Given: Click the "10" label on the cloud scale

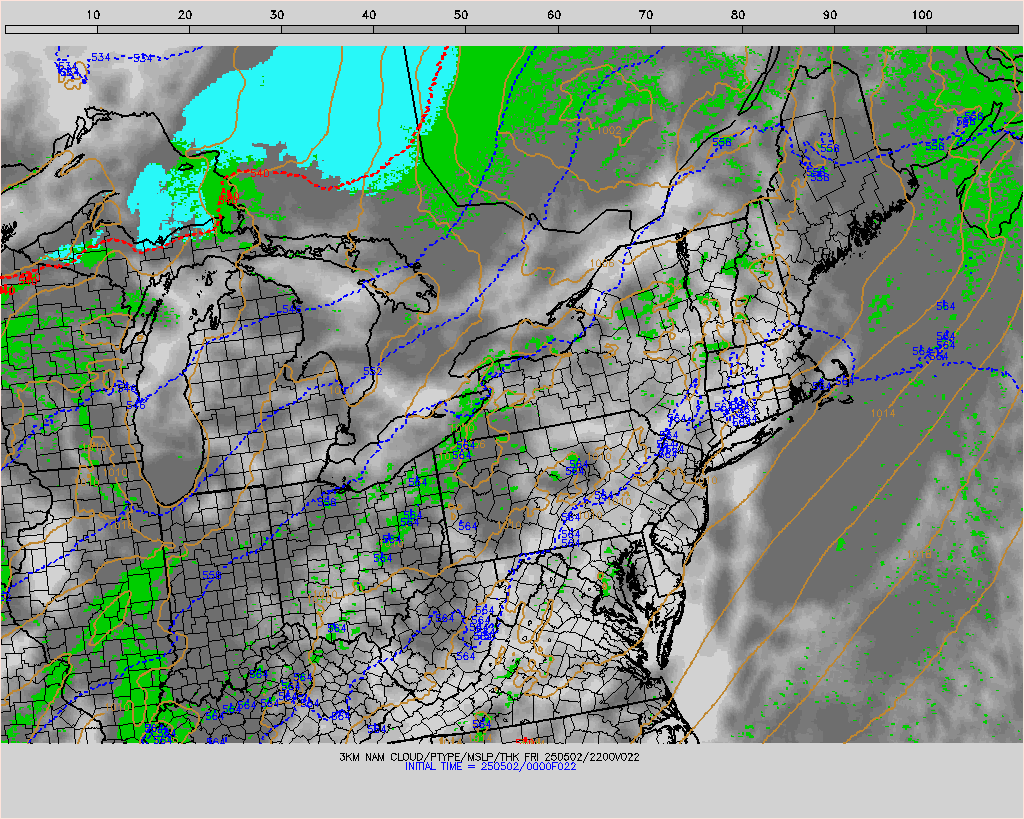Looking at the screenshot, I should pyautogui.click(x=93, y=14).
